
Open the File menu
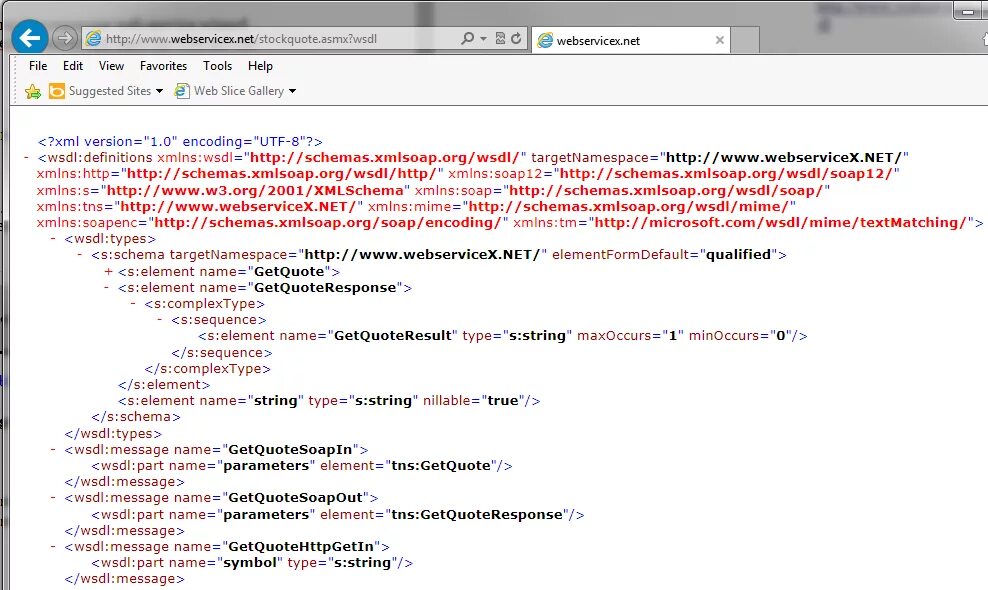click(x=38, y=66)
